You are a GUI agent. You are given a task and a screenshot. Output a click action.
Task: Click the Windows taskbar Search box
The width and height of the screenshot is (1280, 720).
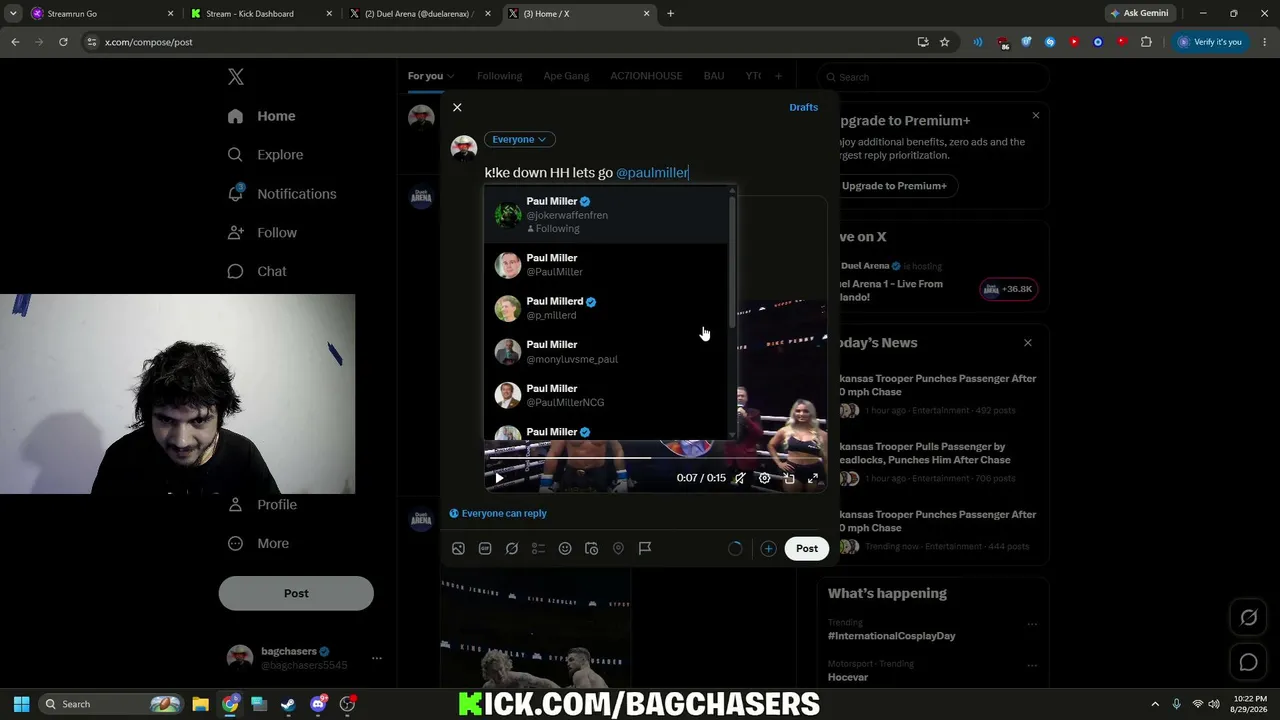tap(111, 704)
